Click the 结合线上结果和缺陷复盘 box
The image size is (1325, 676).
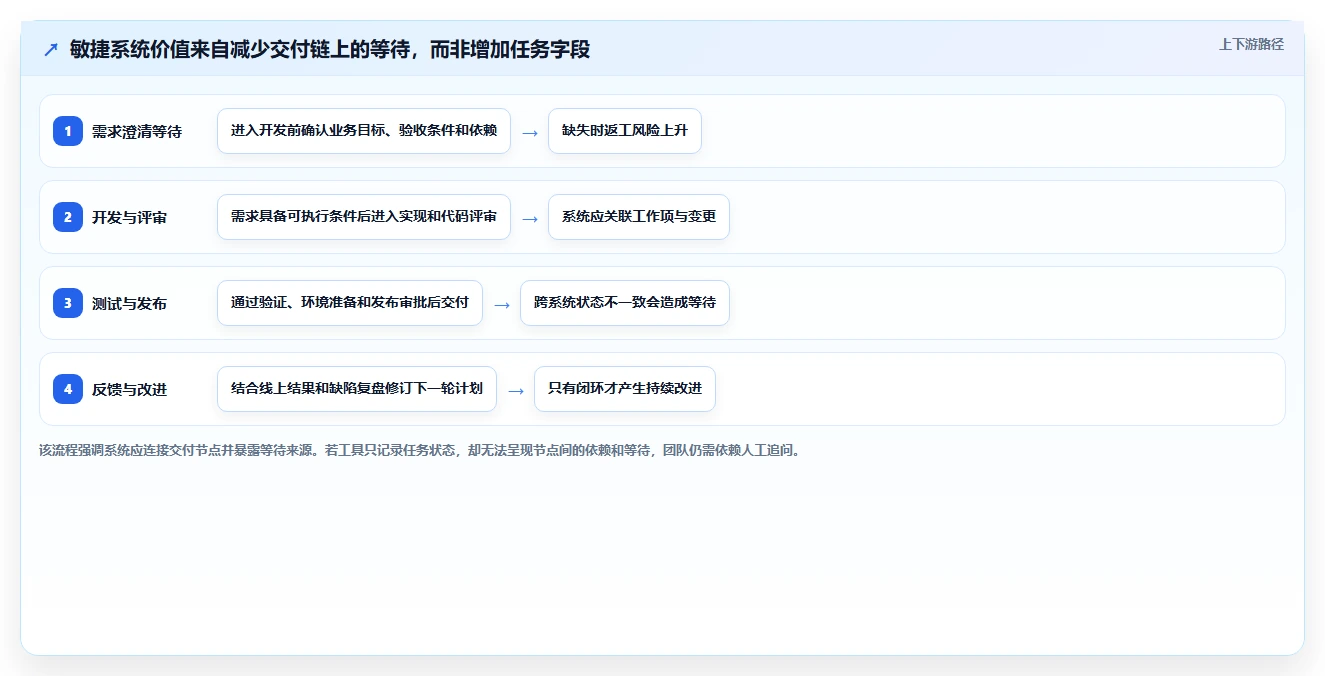(357, 389)
